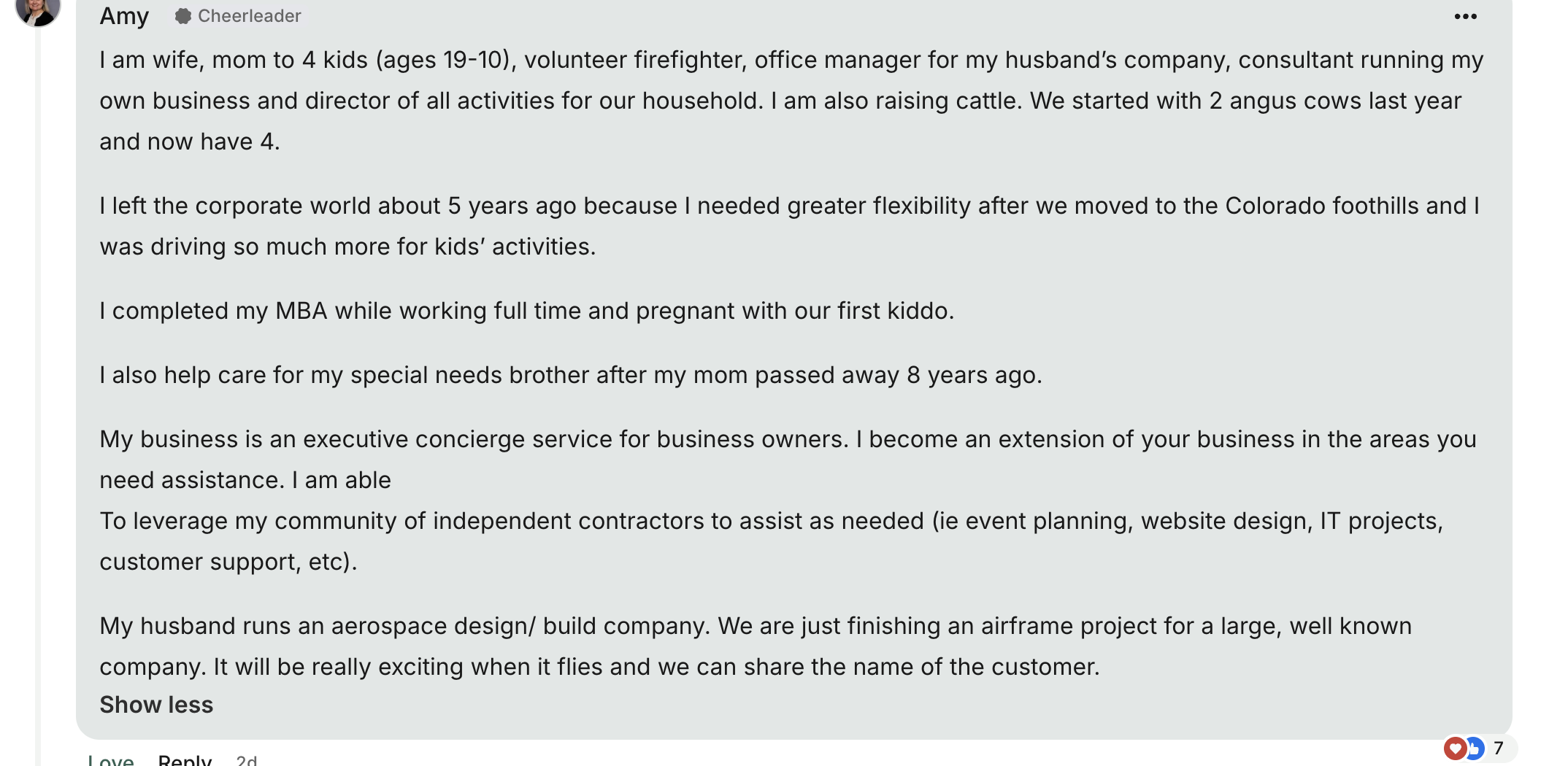Click the aerospace design/build company paragraph
1568x766 pixels.
(x=756, y=646)
